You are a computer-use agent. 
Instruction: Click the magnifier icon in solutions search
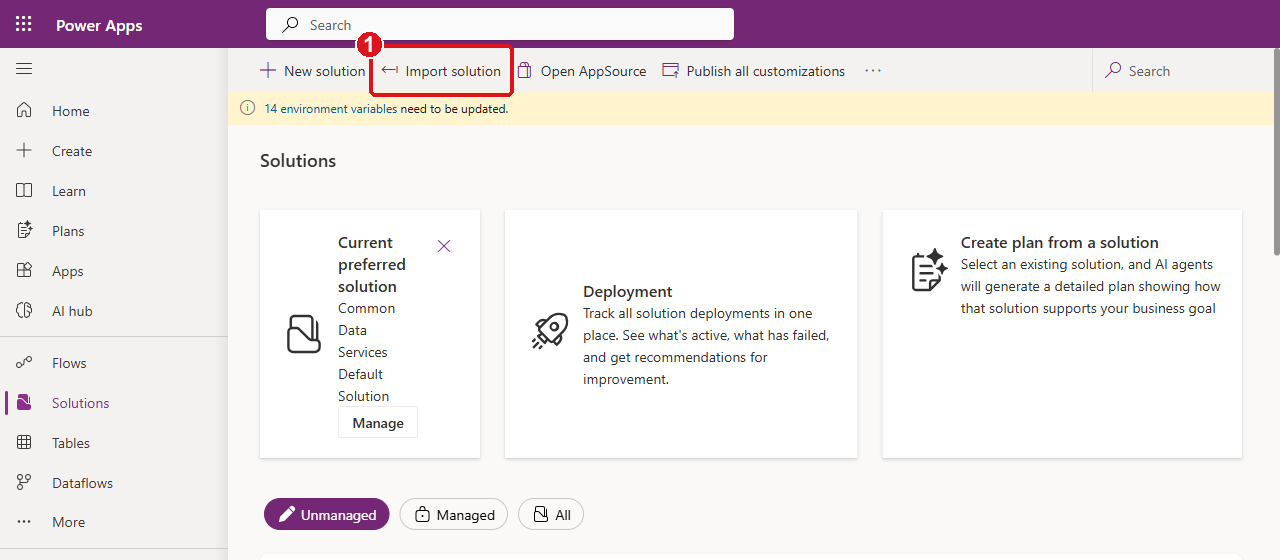(1113, 71)
